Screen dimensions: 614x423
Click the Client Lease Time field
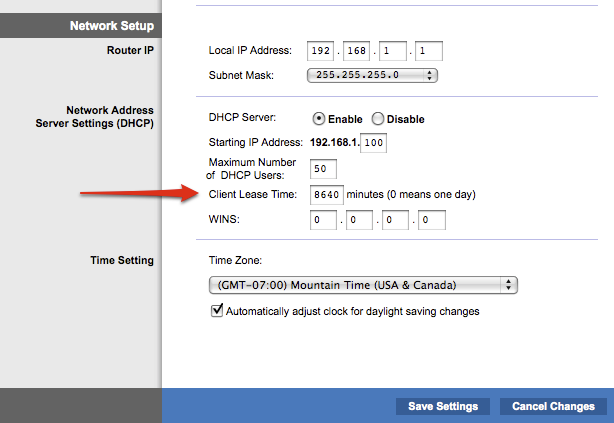[325, 194]
